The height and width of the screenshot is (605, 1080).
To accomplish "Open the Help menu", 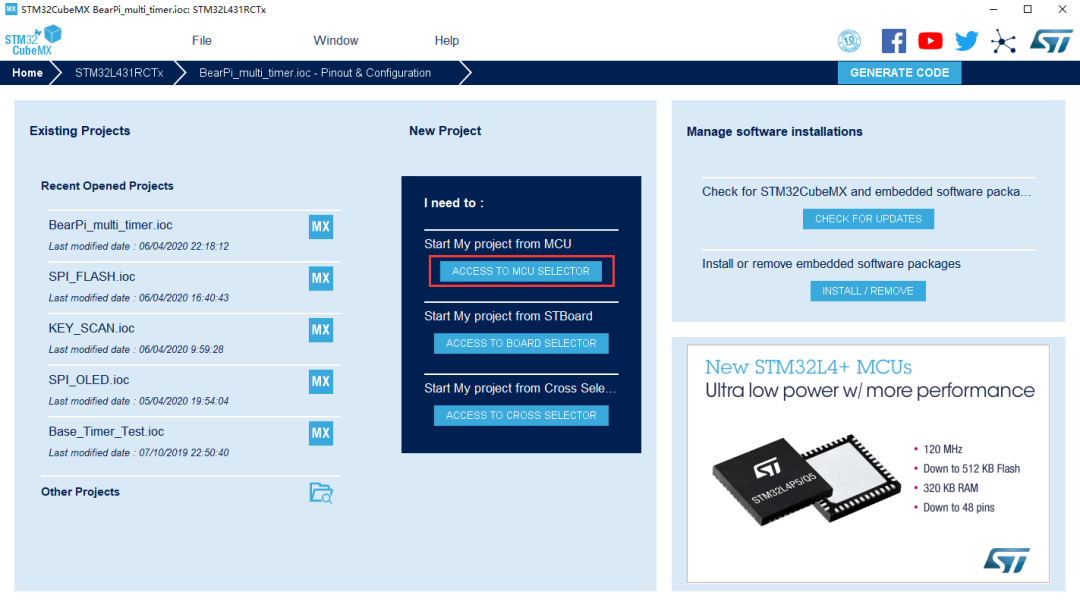I will (x=446, y=41).
